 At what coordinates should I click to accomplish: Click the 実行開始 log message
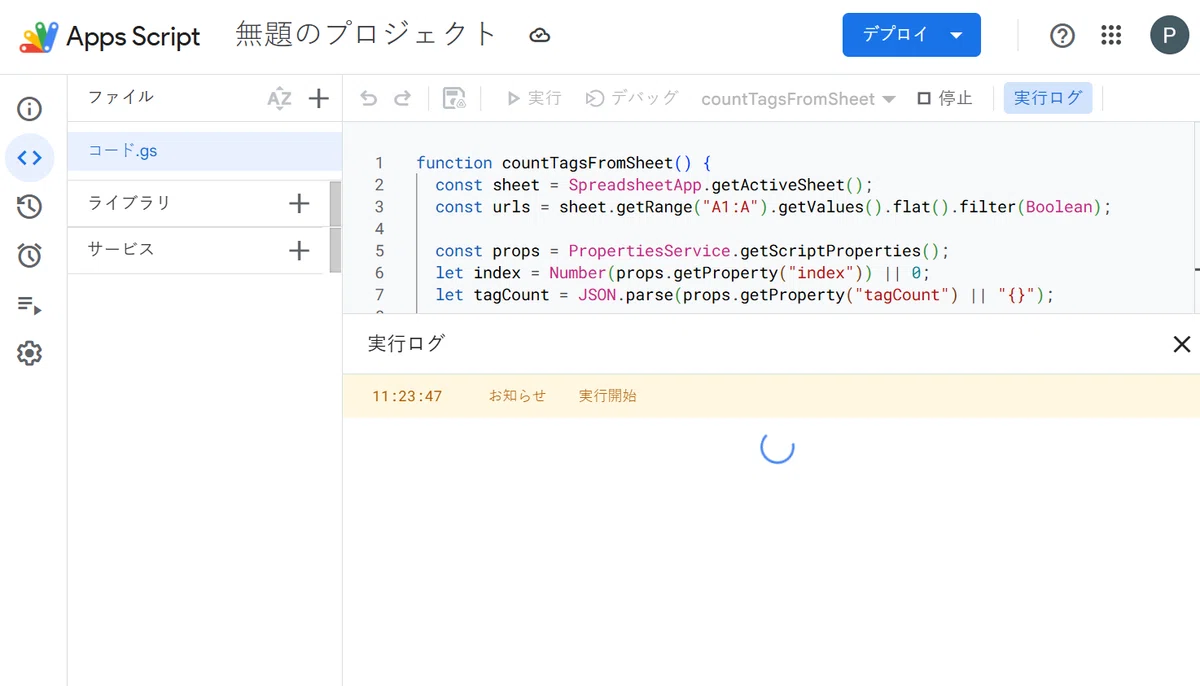coord(607,396)
